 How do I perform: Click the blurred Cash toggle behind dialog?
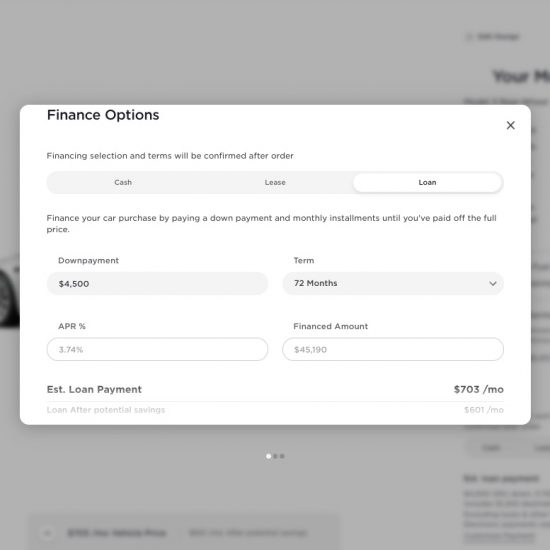pos(491,448)
